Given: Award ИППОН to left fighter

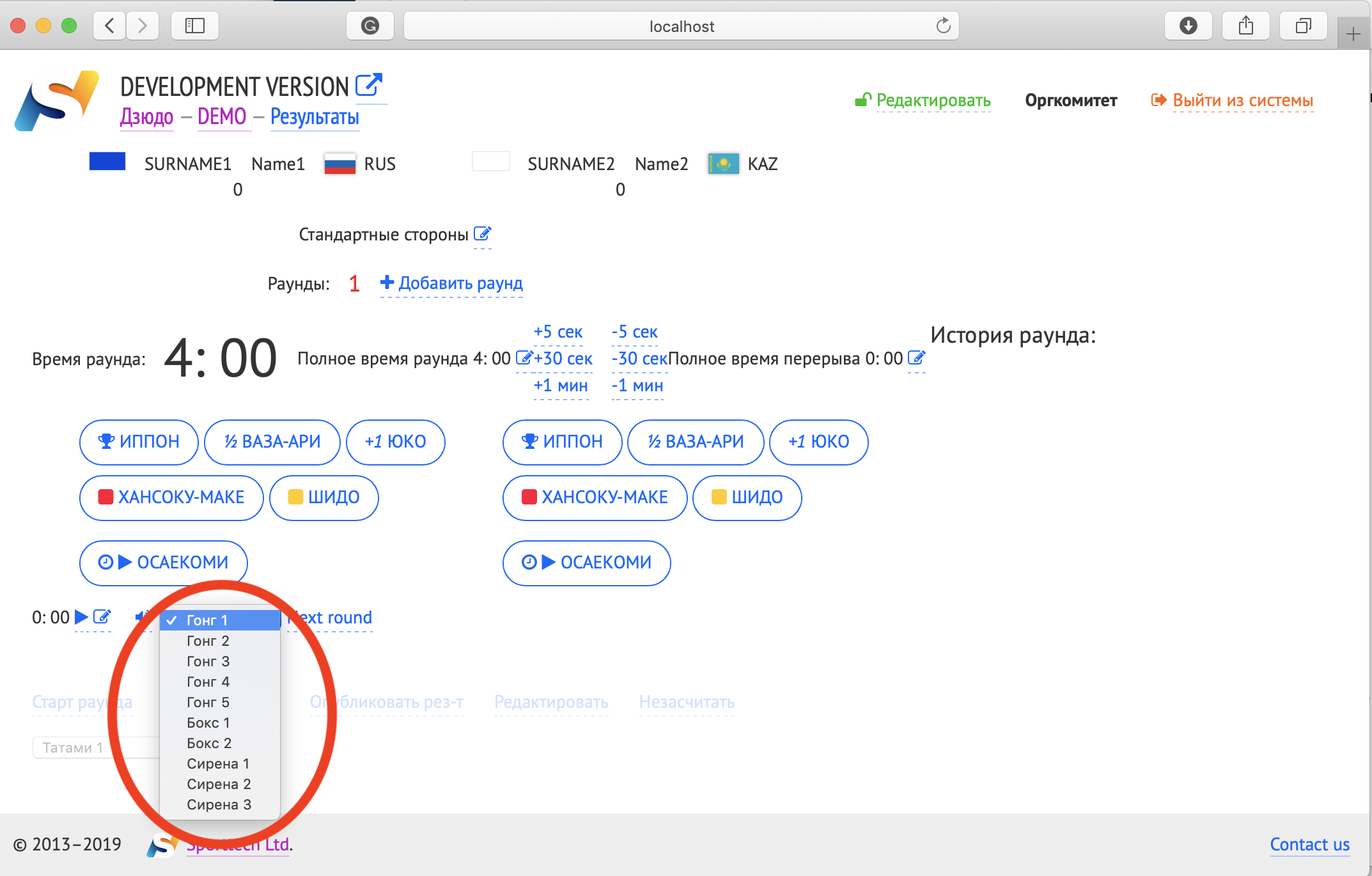Looking at the screenshot, I should pos(139,442).
